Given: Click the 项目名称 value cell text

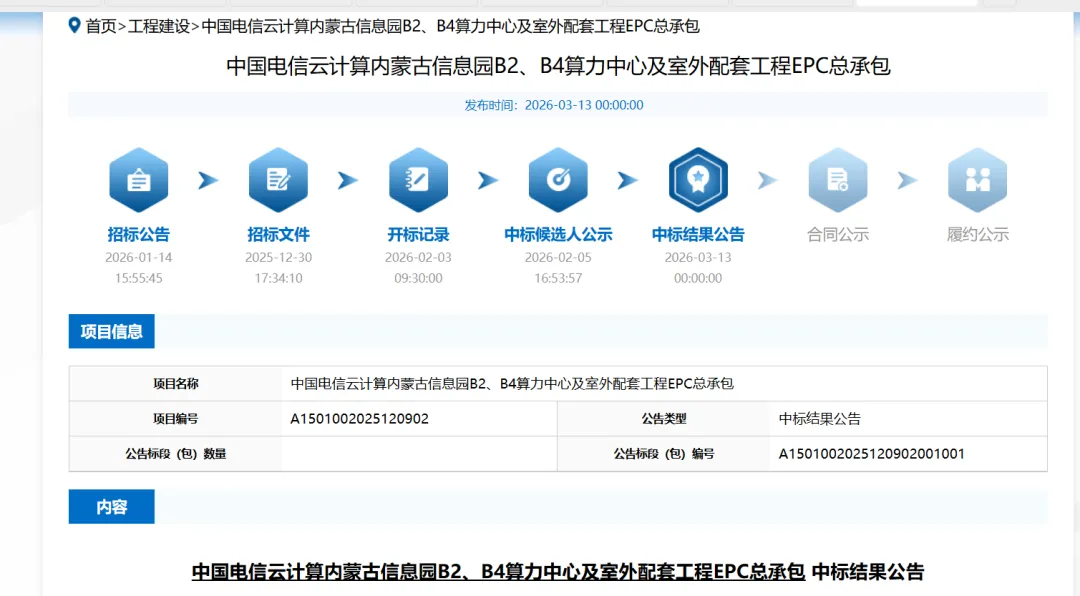Looking at the screenshot, I should pos(512,384).
